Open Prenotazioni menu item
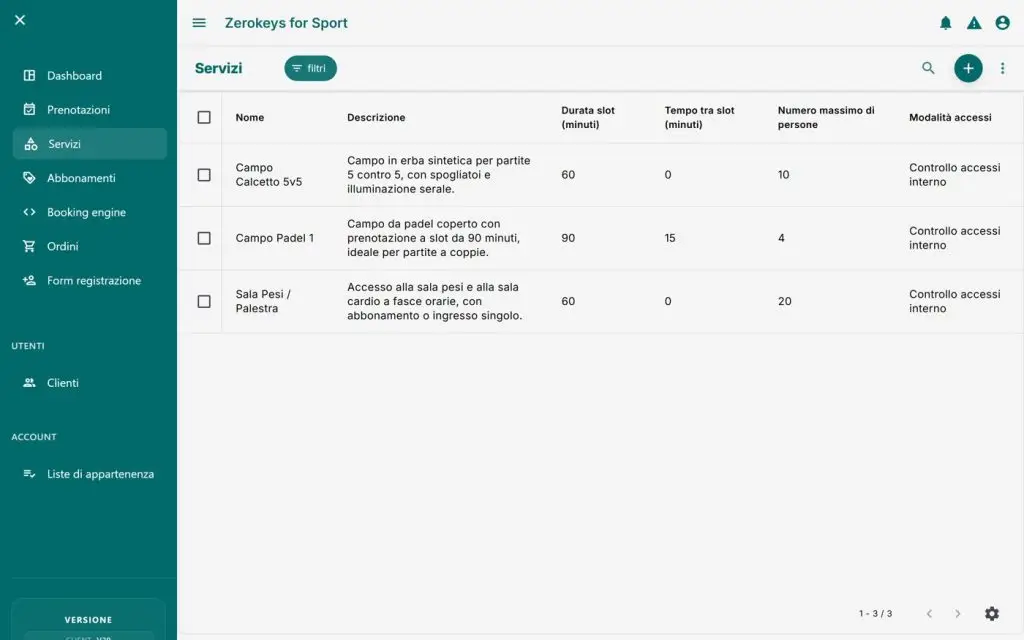The width and height of the screenshot is (1024, 640). click(89, 109)
